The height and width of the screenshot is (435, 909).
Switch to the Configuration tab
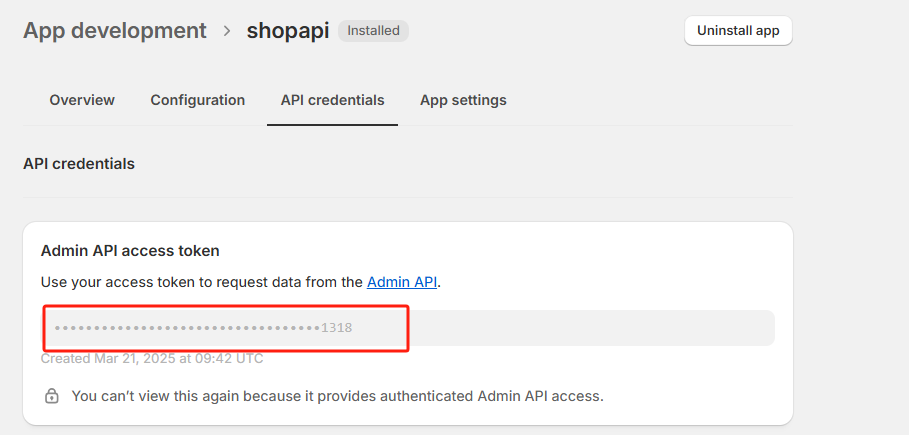click(x=198, y=100)
